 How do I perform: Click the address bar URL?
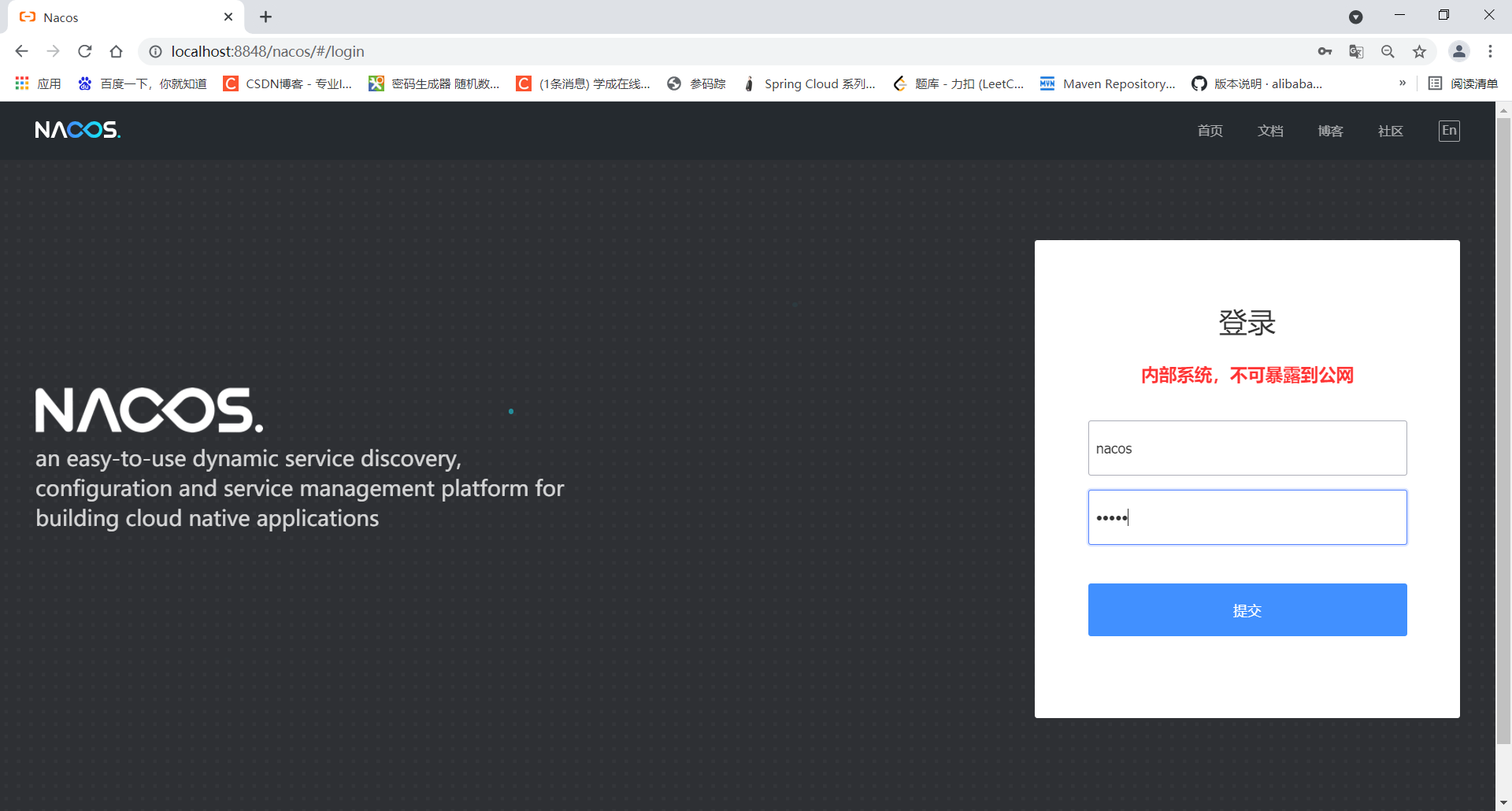pos(268,51)
